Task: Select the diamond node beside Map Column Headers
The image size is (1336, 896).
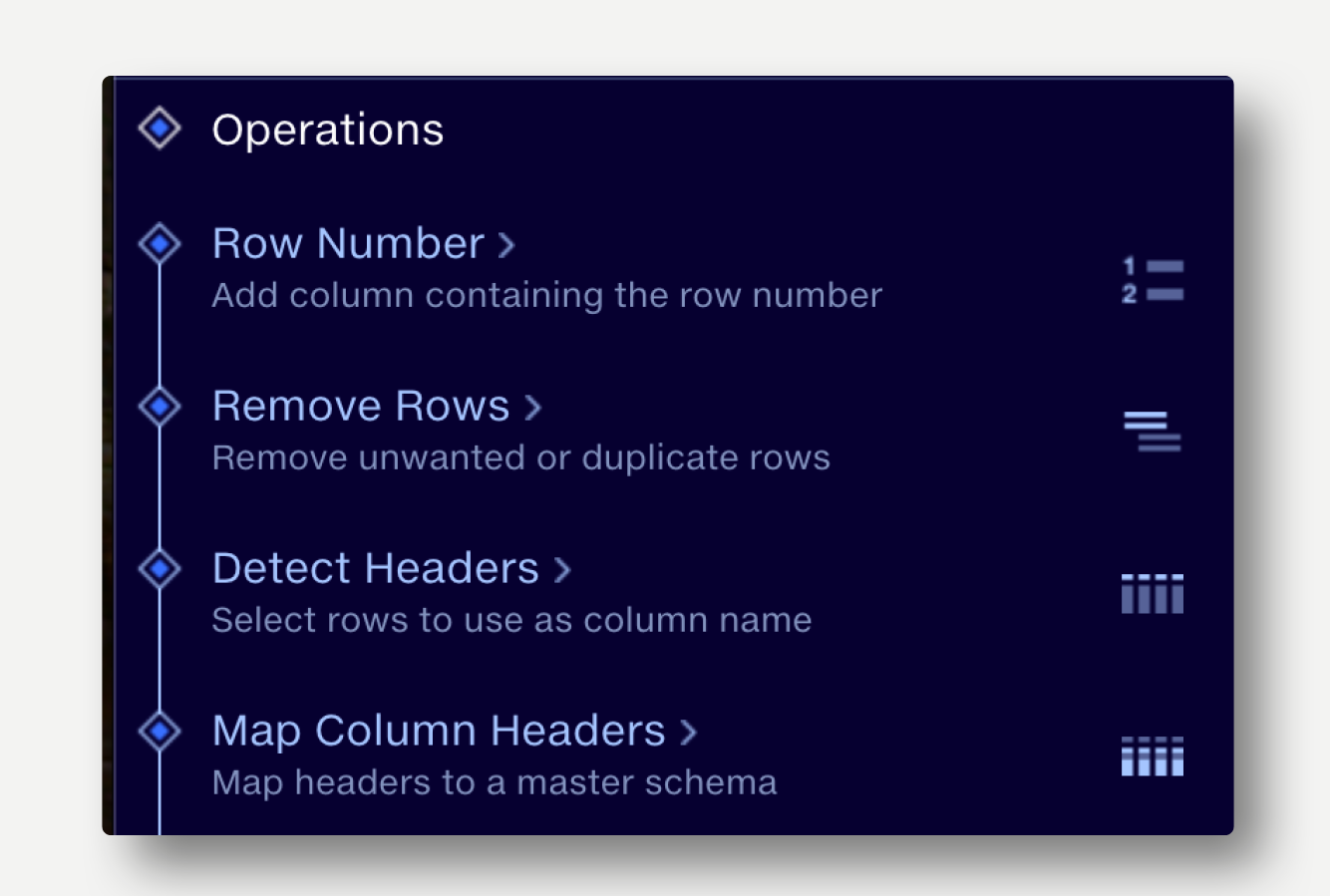Action: tap(160, 732)
